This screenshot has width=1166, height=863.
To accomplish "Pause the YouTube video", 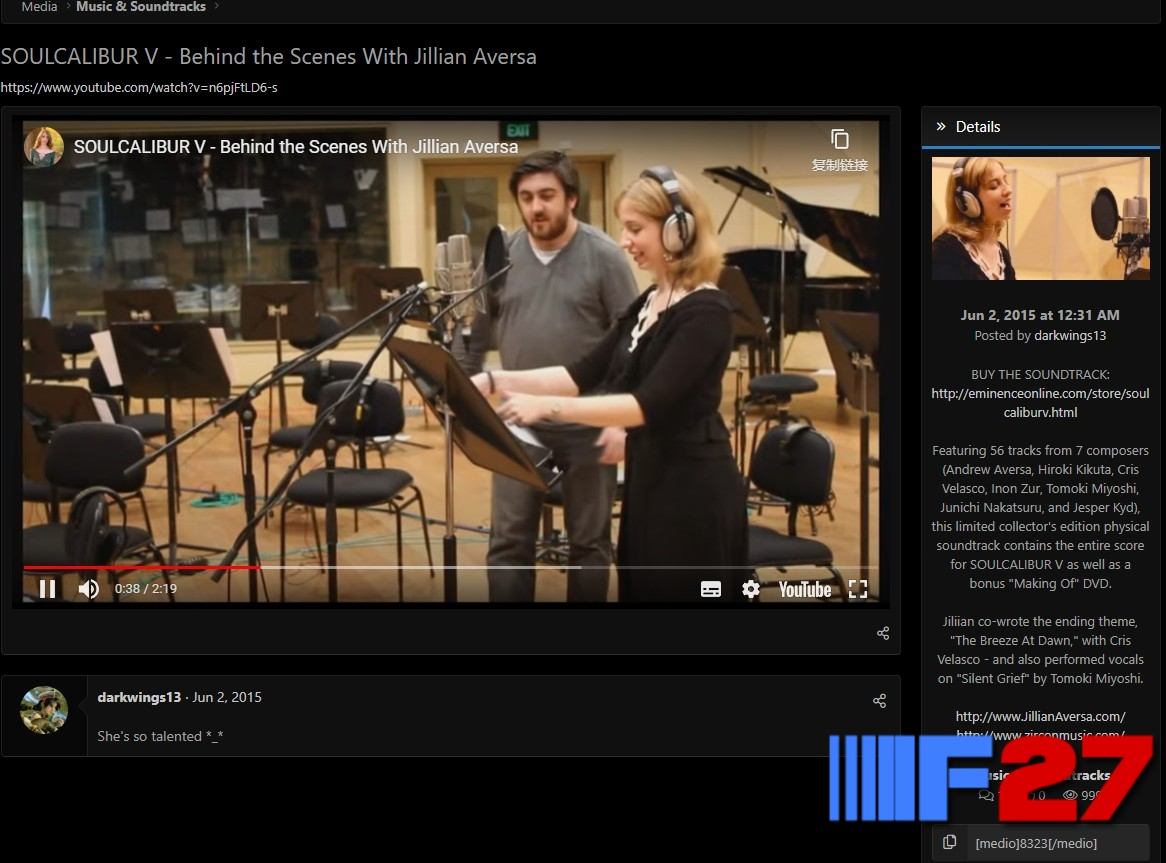I will tap(47, 589).
